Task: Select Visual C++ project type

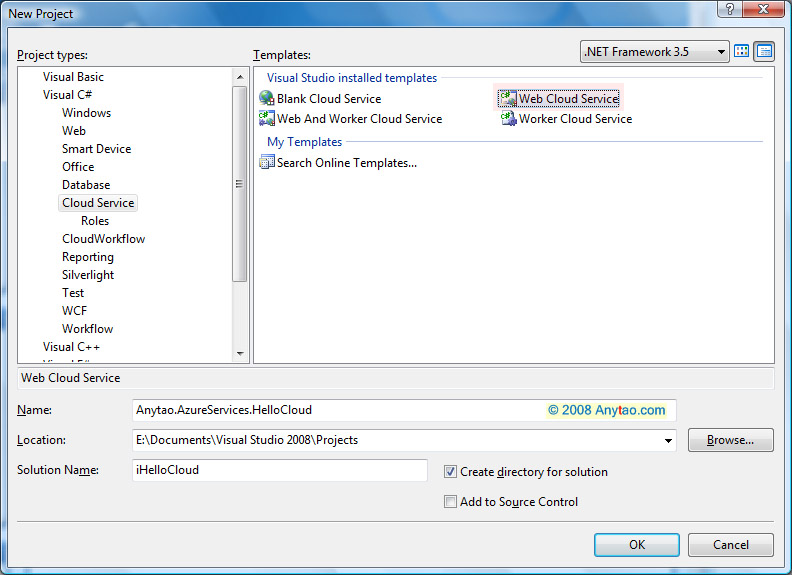Action: click(71, 347)
